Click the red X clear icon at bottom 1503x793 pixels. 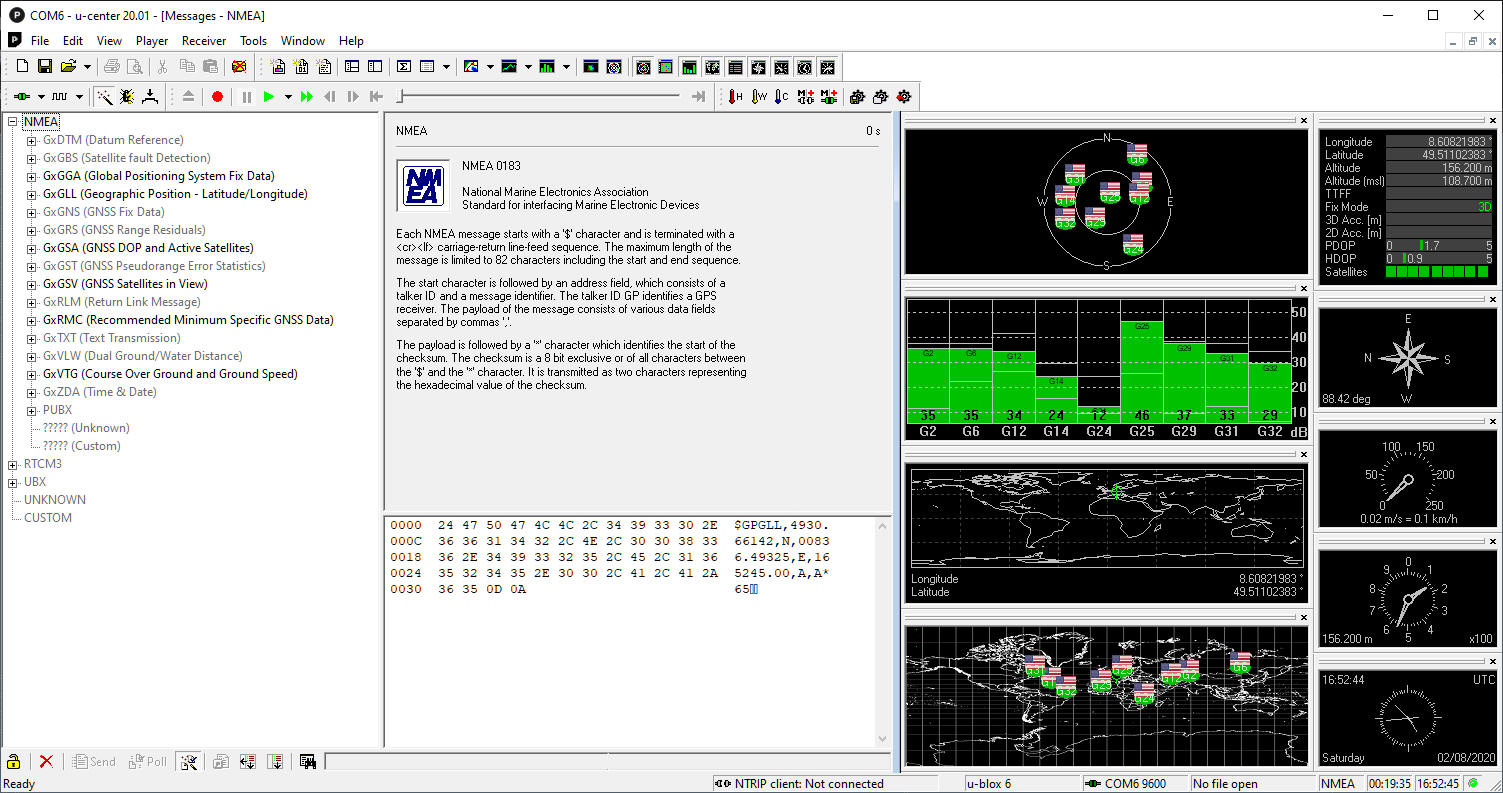pos(46,762)
